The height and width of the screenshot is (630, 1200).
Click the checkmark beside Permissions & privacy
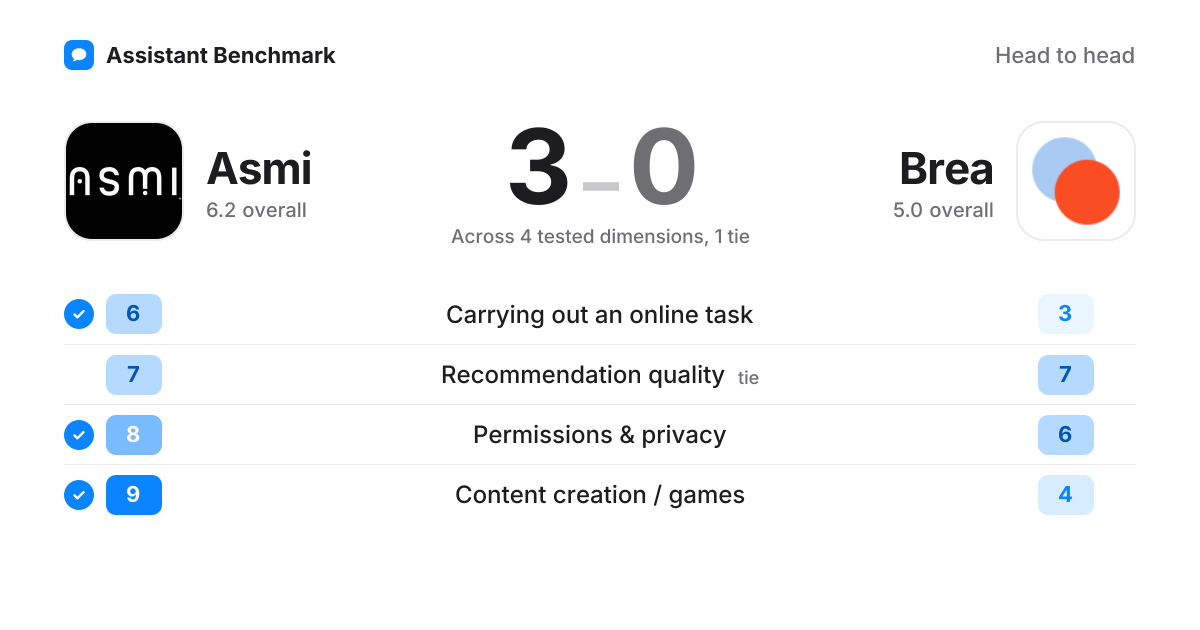pyautogui.click(x=79, y=434)
